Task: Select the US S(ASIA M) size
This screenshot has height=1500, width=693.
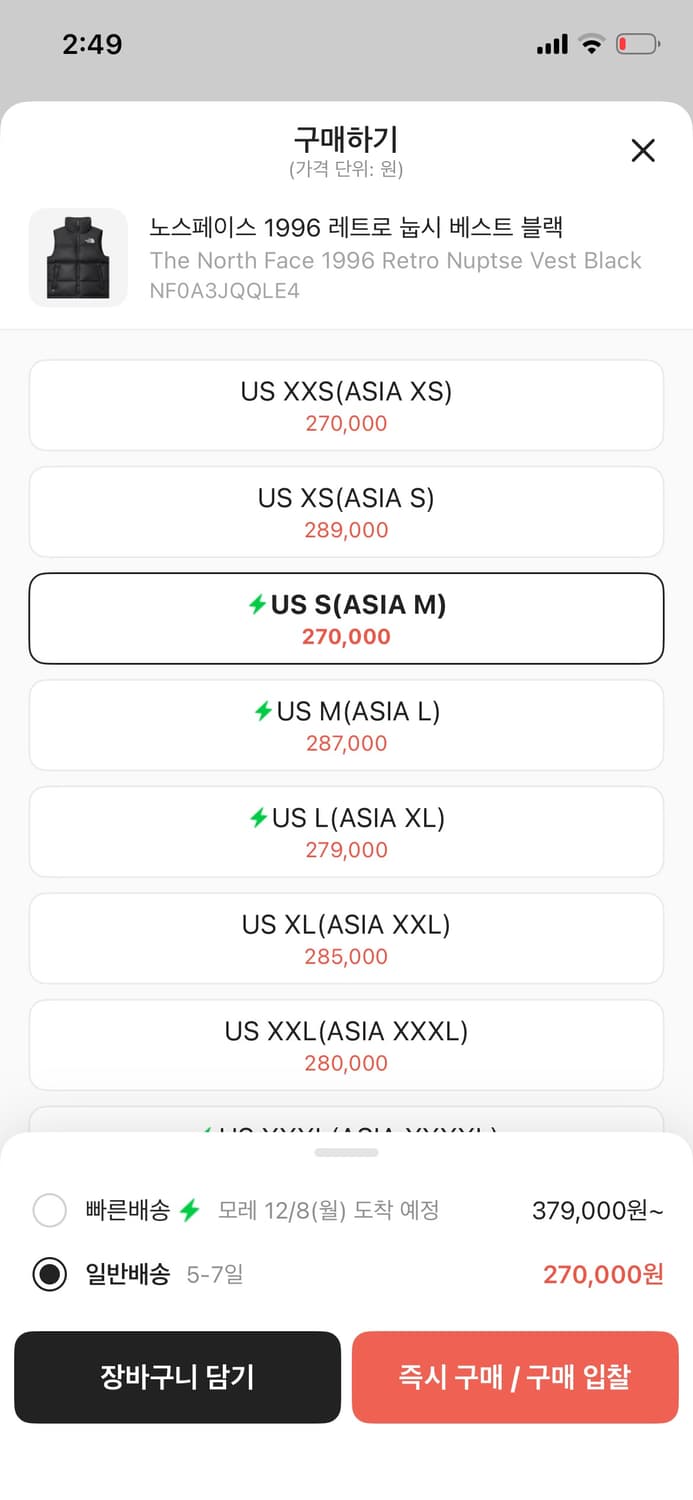Action: tap(346, 618)
